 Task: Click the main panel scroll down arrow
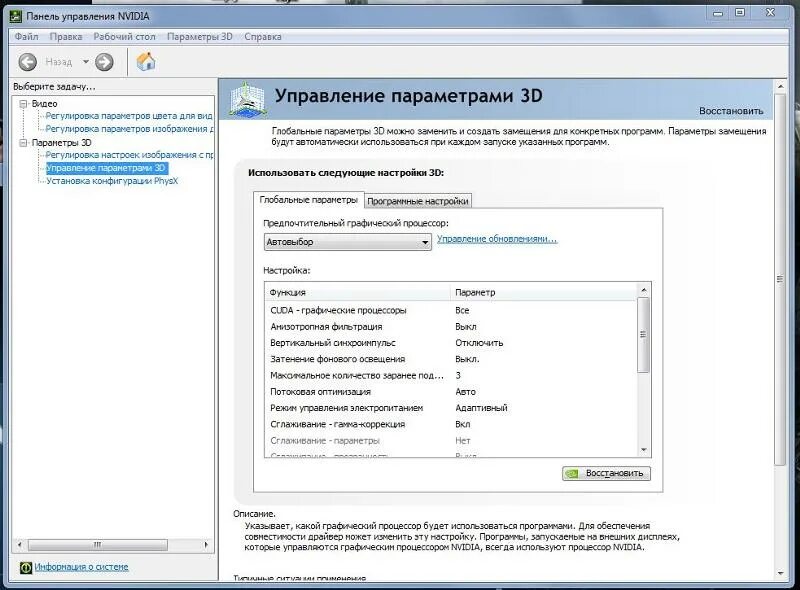pyautogui.click(x=780, y=574)
